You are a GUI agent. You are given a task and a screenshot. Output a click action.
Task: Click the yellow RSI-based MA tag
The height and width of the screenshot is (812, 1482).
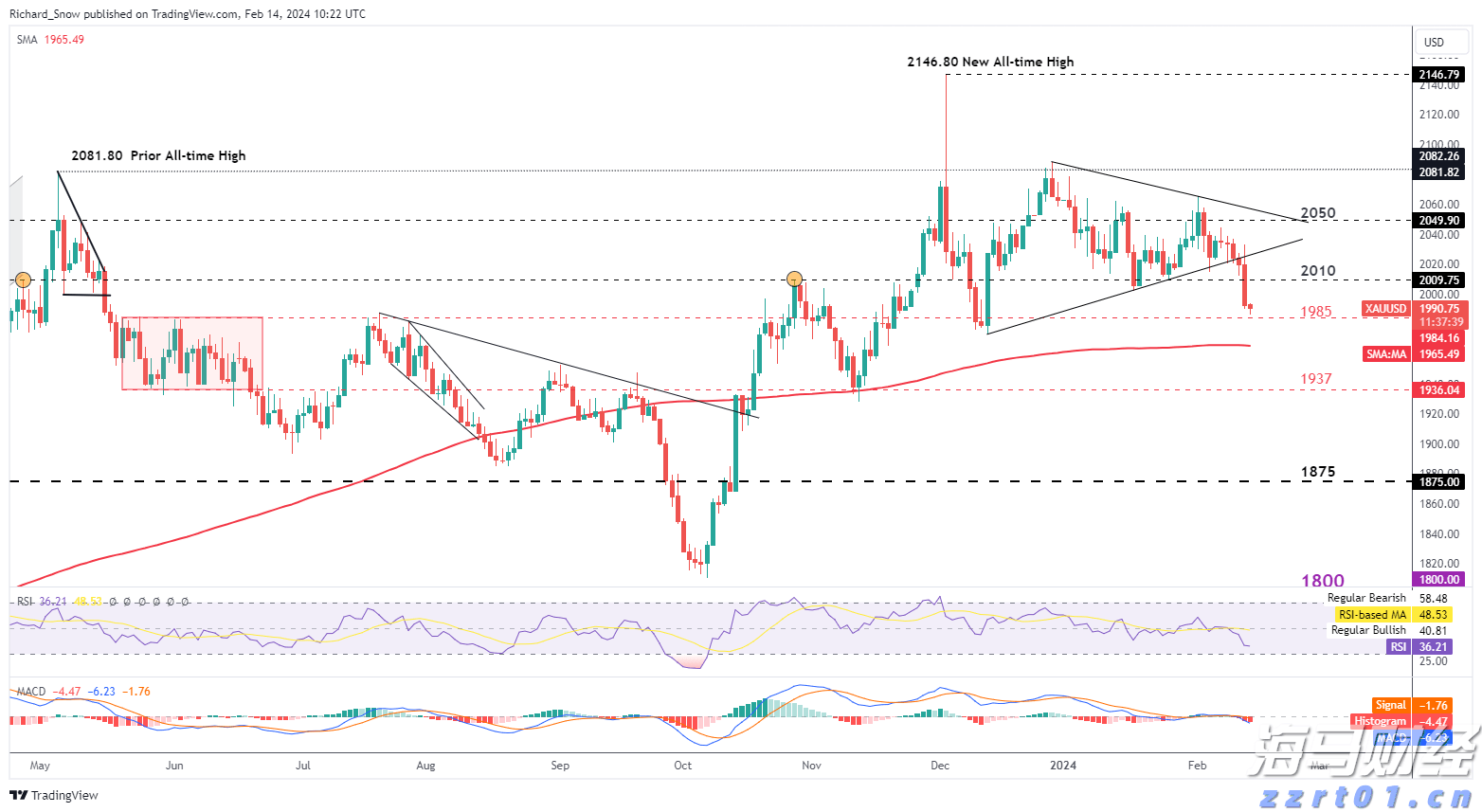pyautogui.click(x=1372, y=615)
